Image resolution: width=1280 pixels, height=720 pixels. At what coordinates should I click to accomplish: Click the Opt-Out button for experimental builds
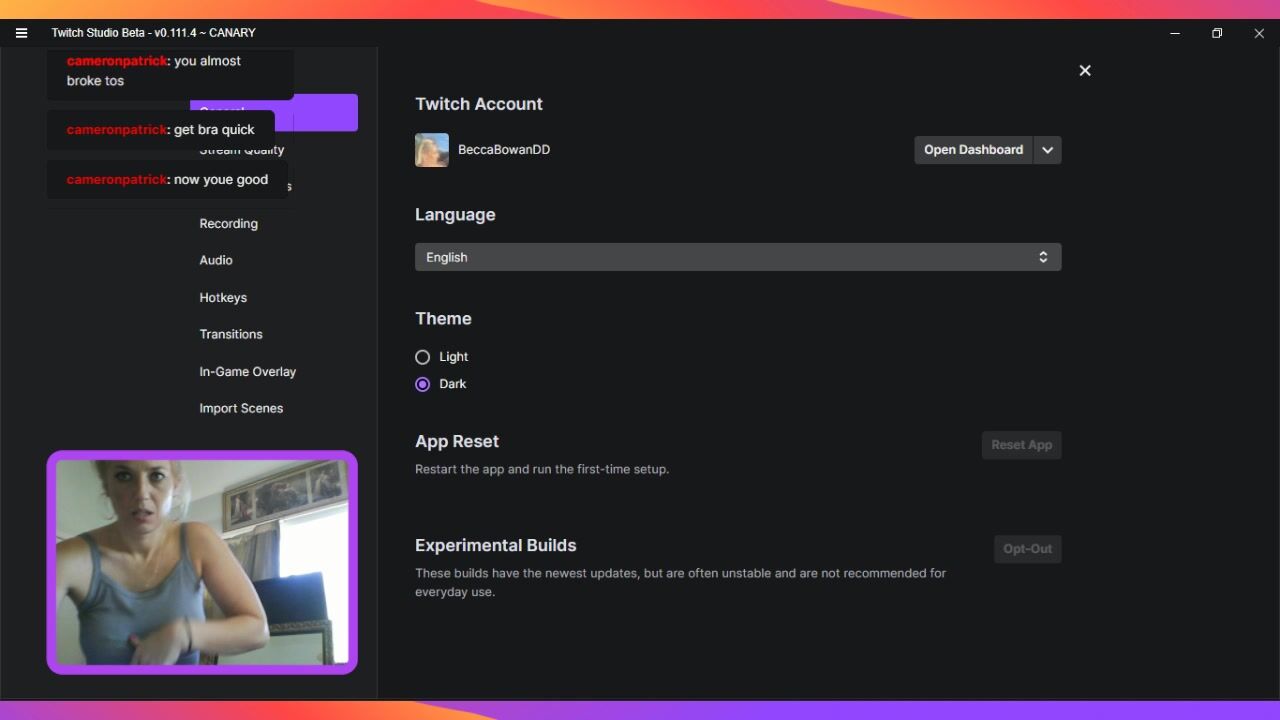[1027, 549]
